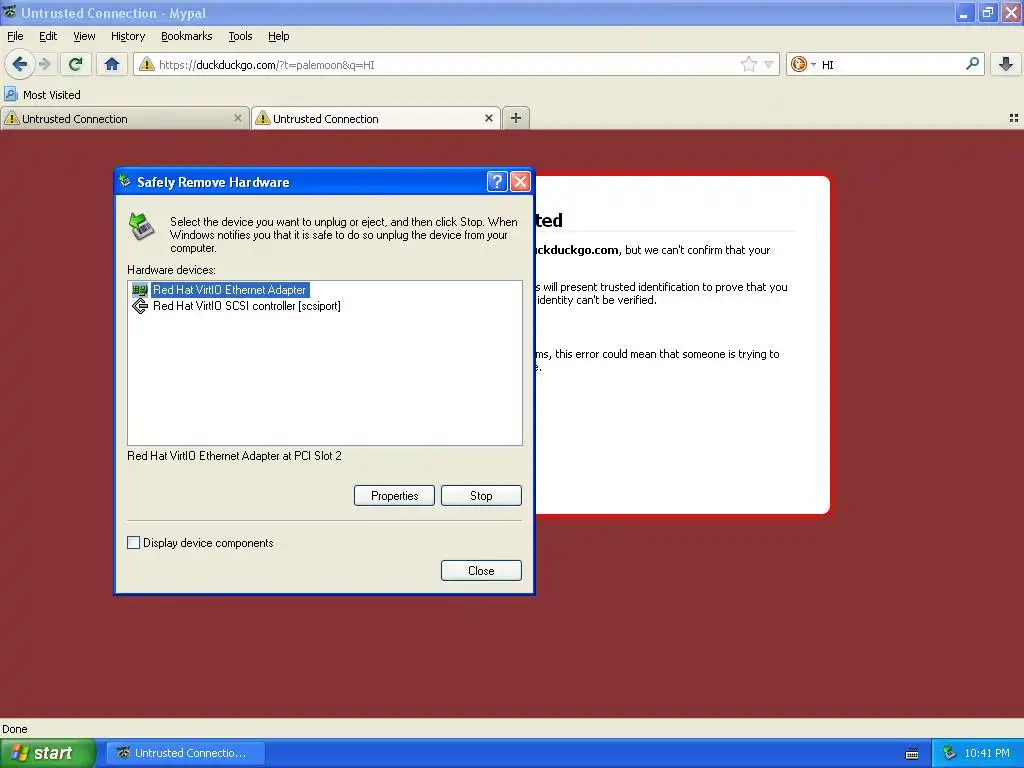
Task: Open the URL history dropdown arrow
Action: coord(769,64)
